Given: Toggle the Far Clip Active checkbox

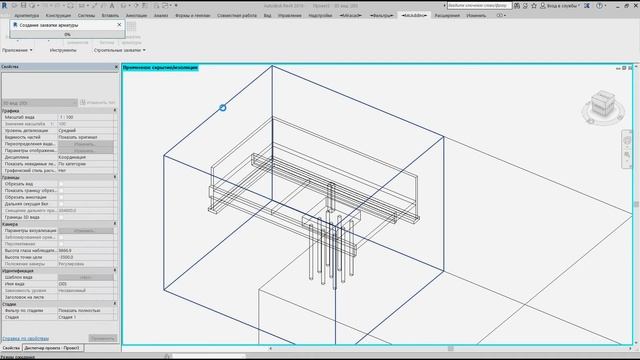Looking at the screenshot, I should pos(61,204).
